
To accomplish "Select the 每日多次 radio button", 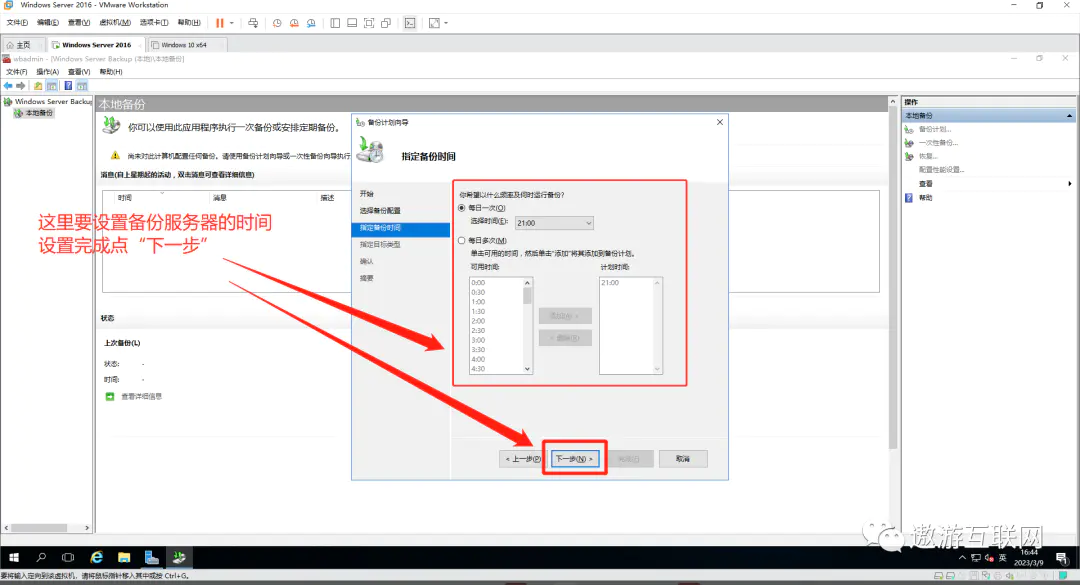I will (x=462, y=241).
